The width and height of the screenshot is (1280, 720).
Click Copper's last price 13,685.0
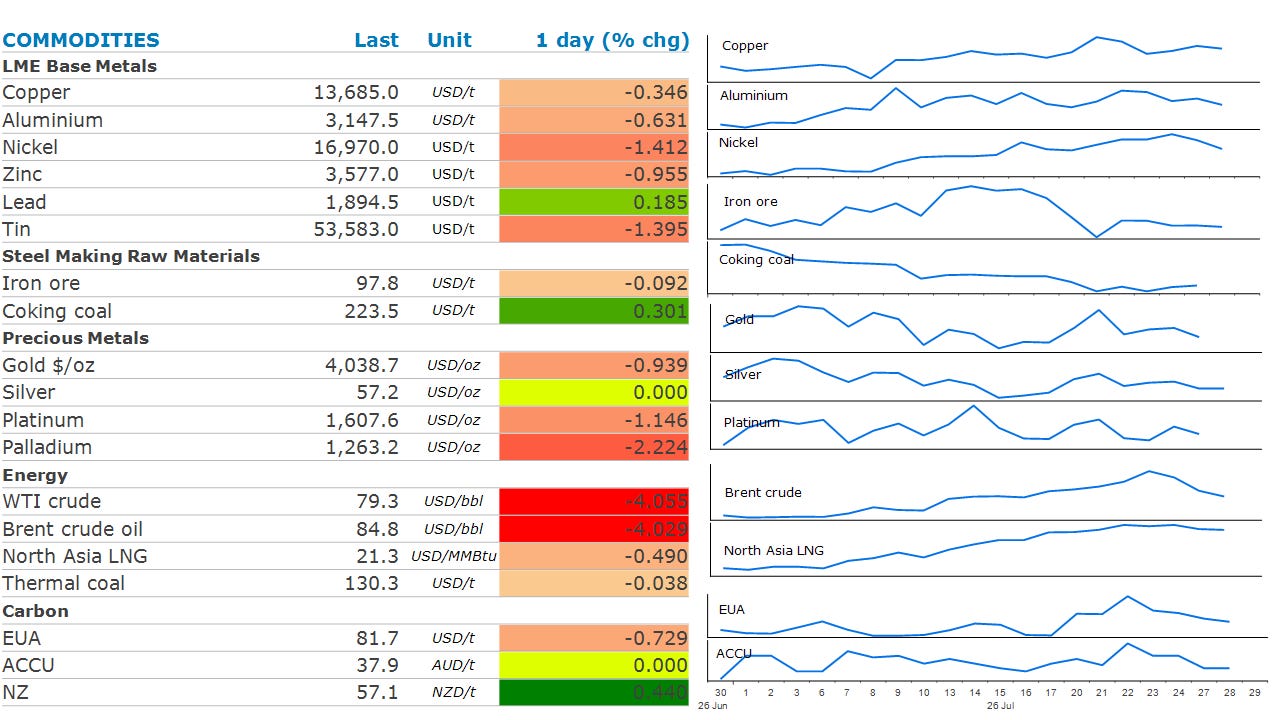click(356, 92)
